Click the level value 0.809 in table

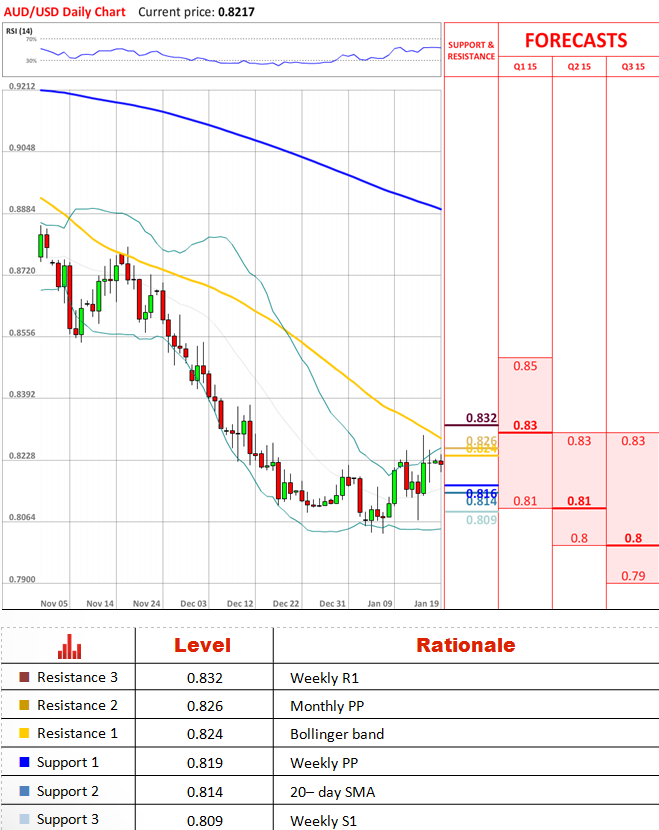tap(205, 821)
